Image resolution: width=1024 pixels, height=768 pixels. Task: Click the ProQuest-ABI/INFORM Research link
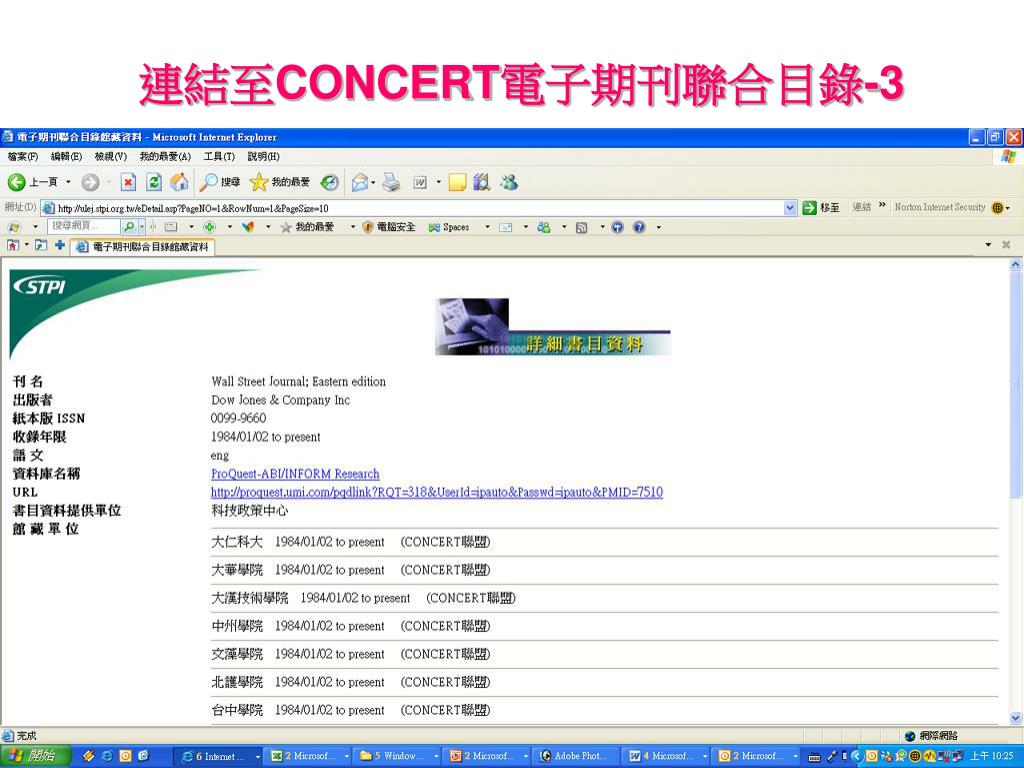pyautogui.click(x=295, y=473)
